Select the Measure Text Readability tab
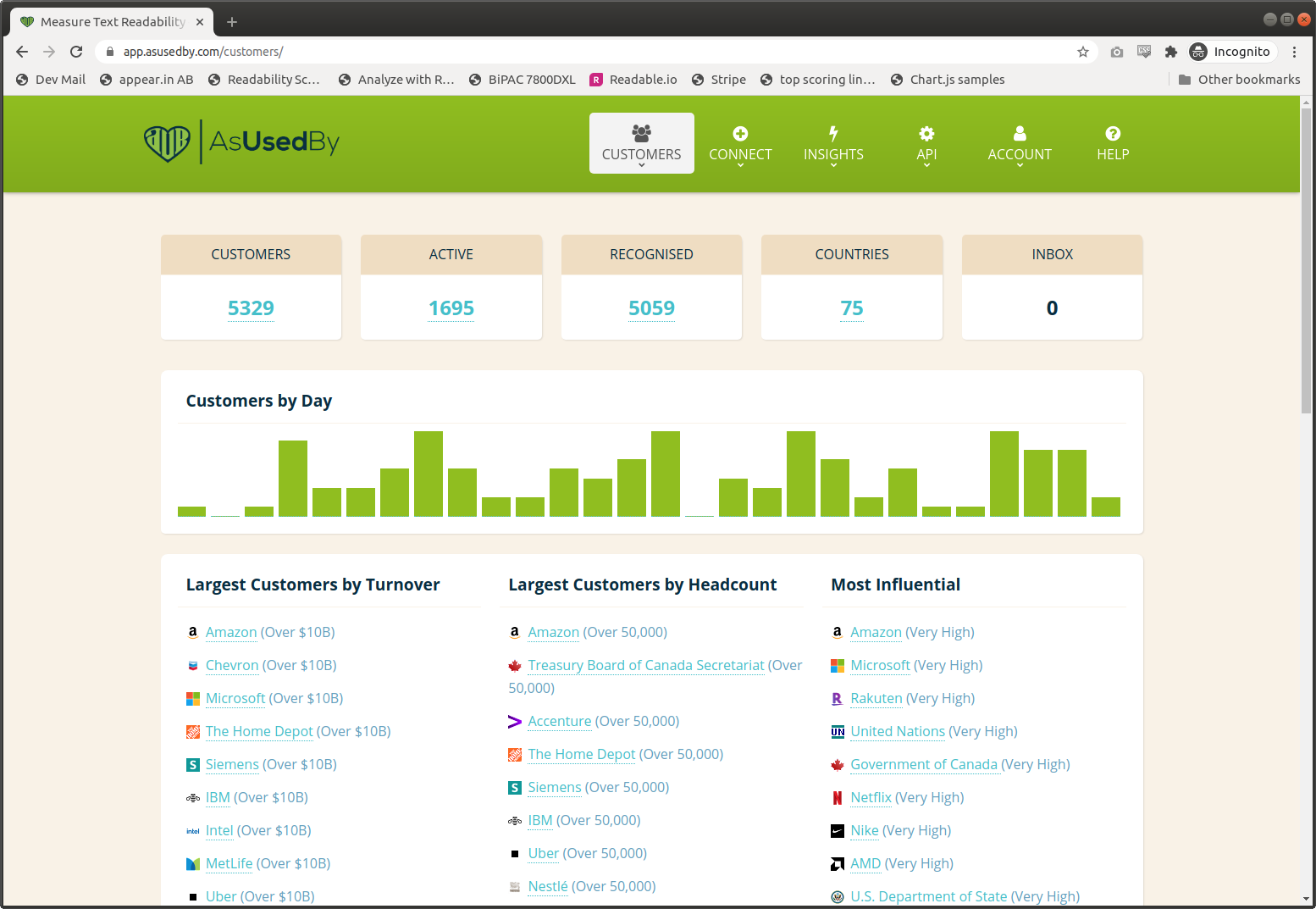1316x909 pixels. 112,22
